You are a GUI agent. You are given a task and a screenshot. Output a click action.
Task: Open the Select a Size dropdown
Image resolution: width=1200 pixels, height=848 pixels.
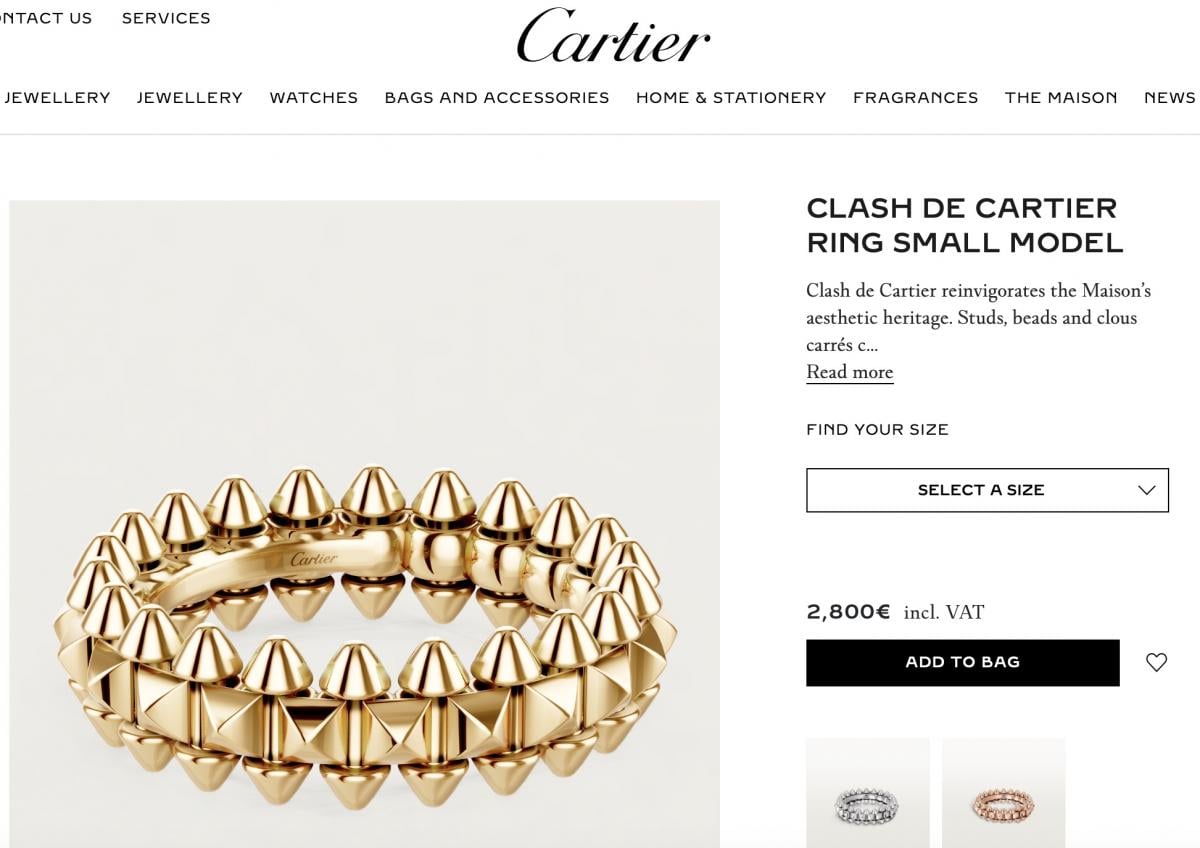tap(987, 490)
